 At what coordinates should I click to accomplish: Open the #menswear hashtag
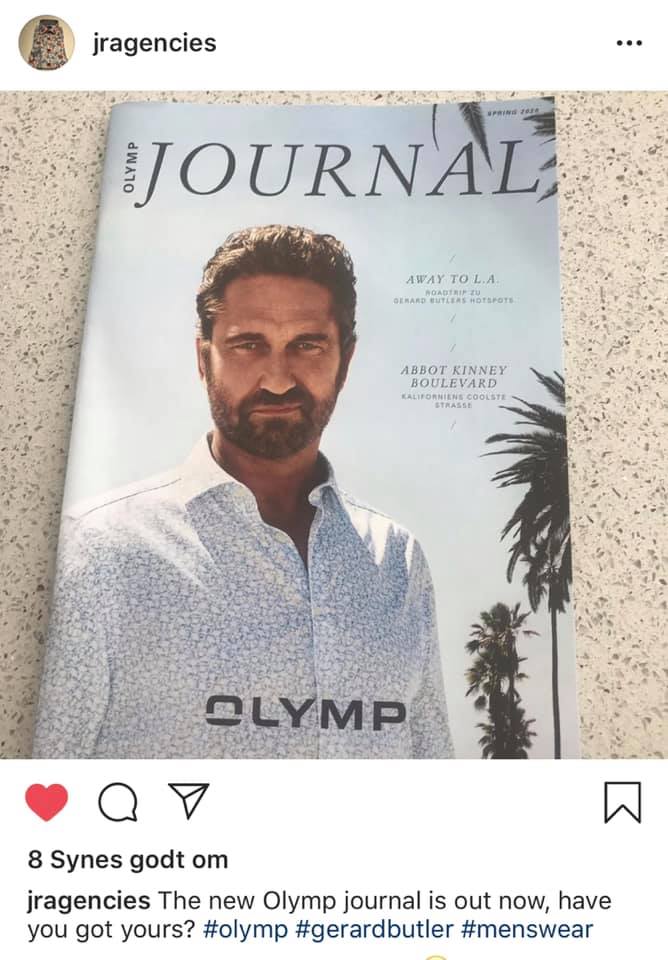point(527,929)
